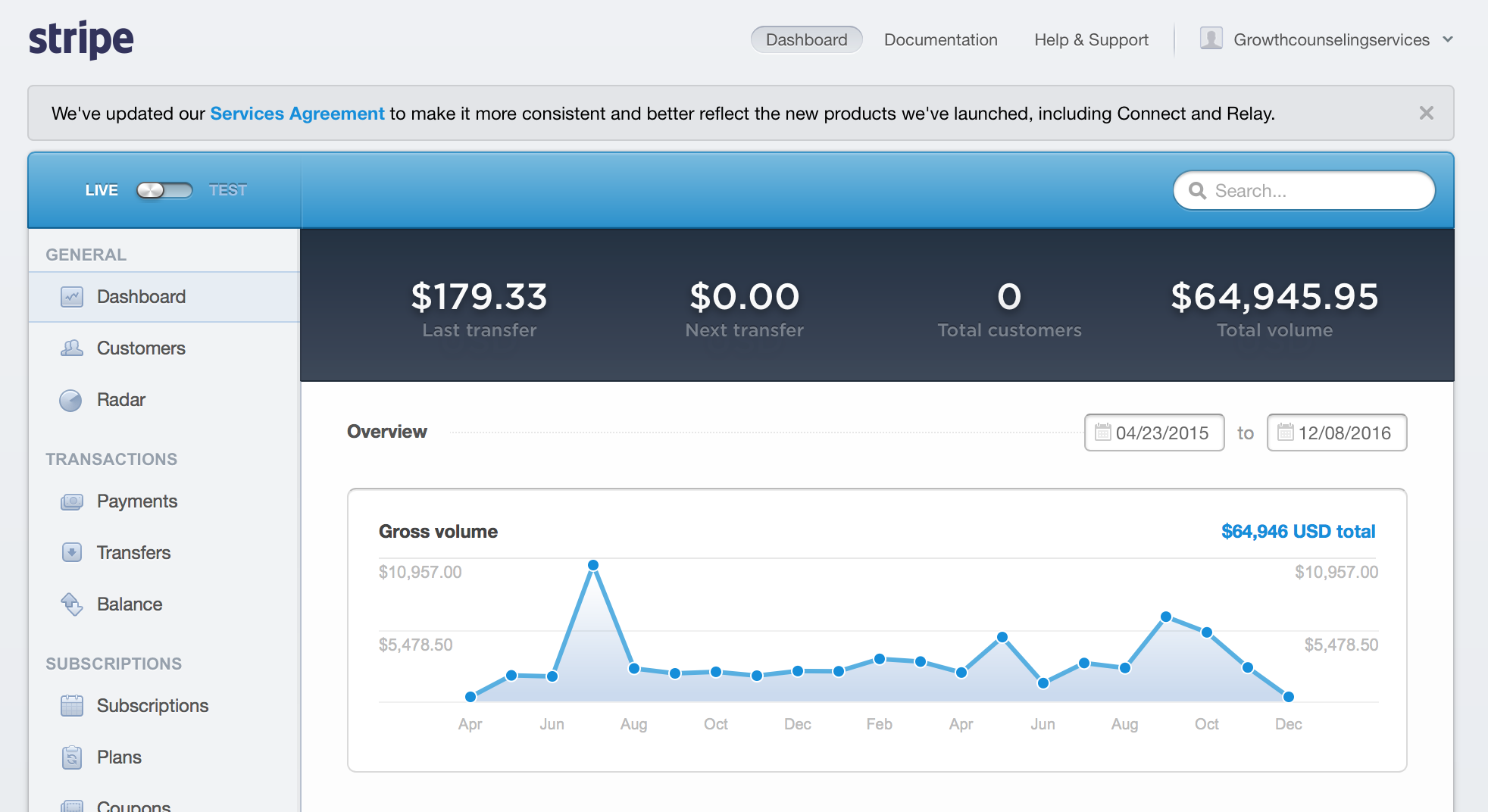Click the end date calendar icon

(1286, 432)
